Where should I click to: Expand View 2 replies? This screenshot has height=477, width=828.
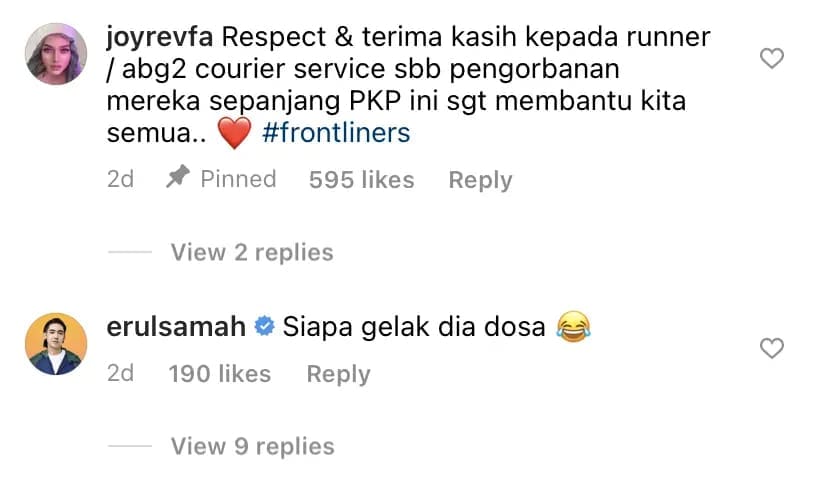(x=252, y=252)
